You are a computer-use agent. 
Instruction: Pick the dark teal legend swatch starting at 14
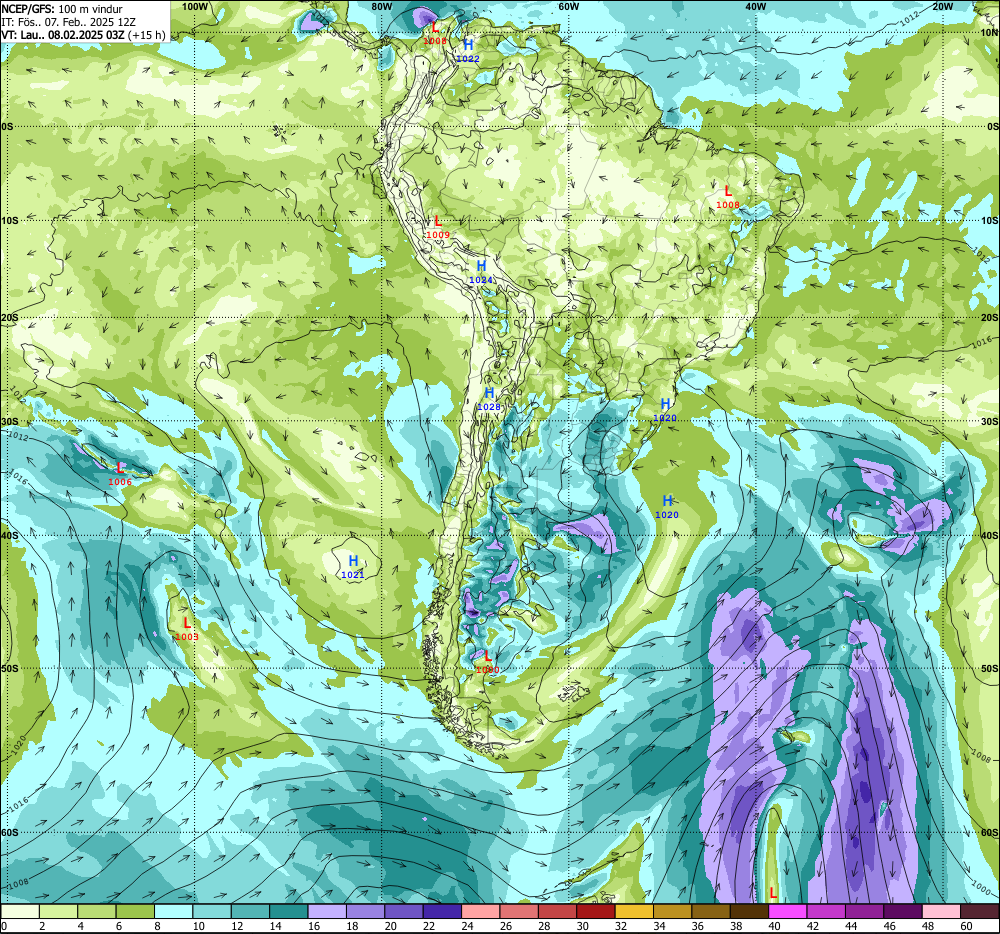(x=289, y=912)
